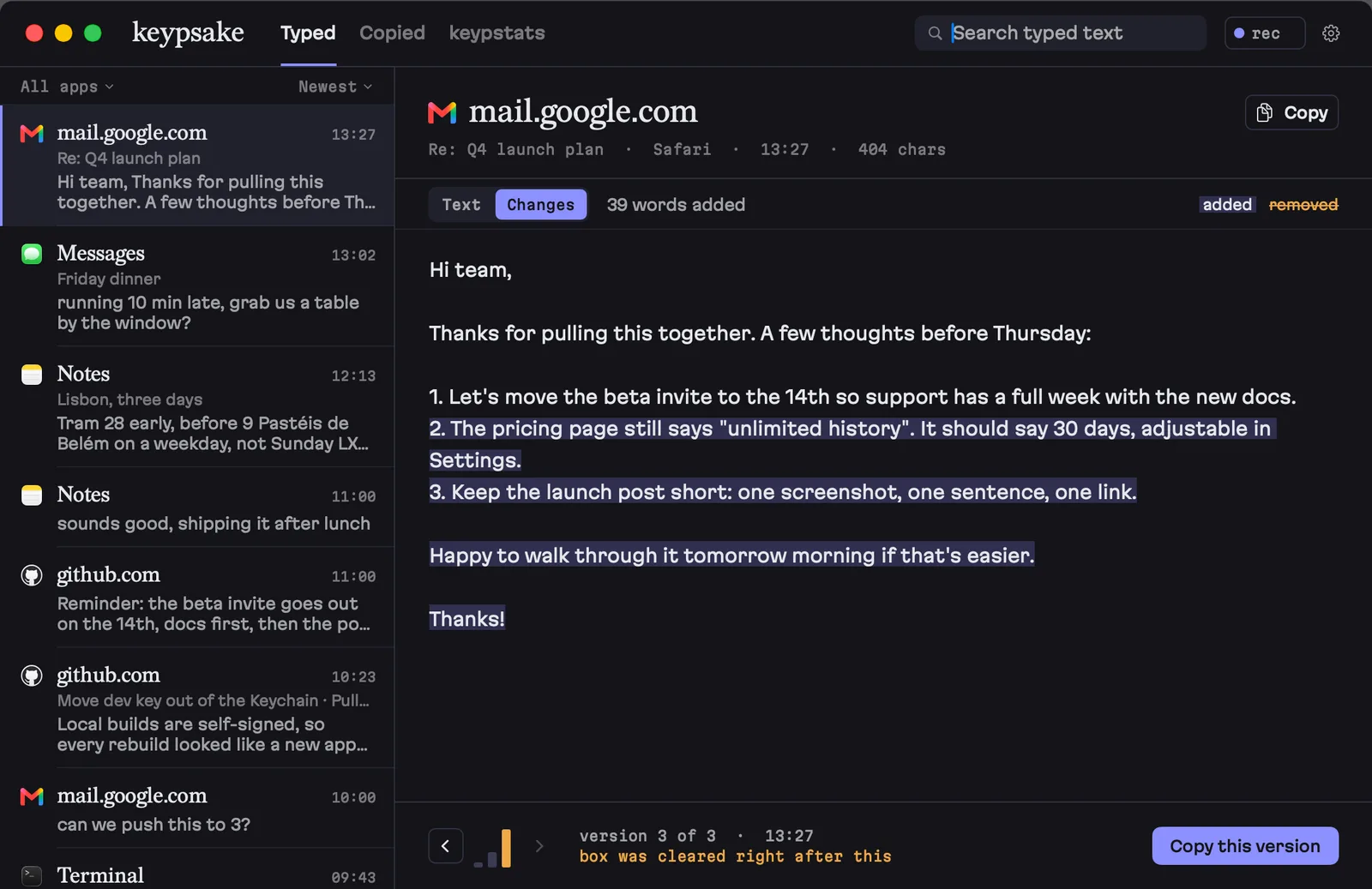Click the keypsake app title
Viewport: 1372px width, 889px height.
pyautogui.click(x=188, y=33)
